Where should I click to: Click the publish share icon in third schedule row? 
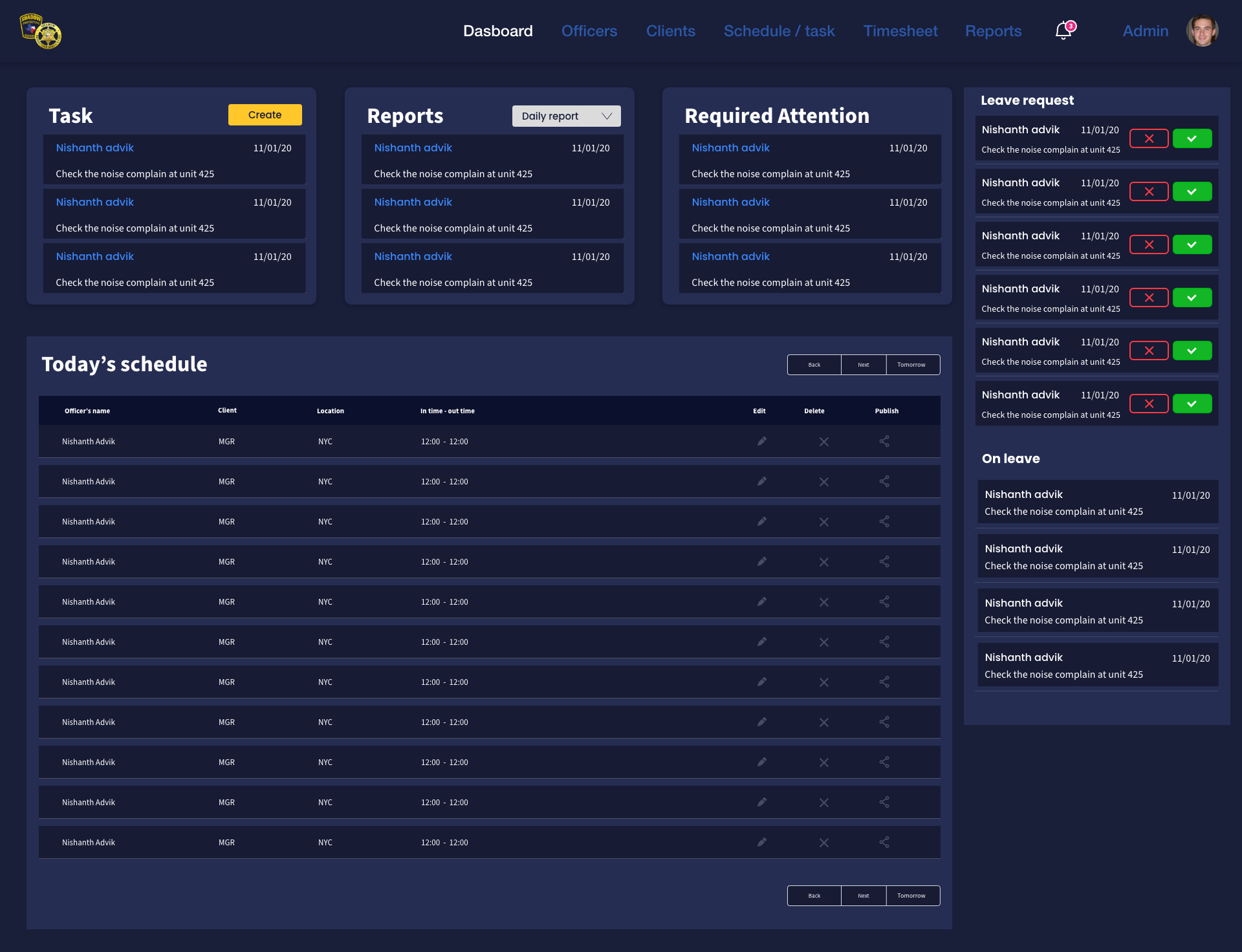coord(884,521)
